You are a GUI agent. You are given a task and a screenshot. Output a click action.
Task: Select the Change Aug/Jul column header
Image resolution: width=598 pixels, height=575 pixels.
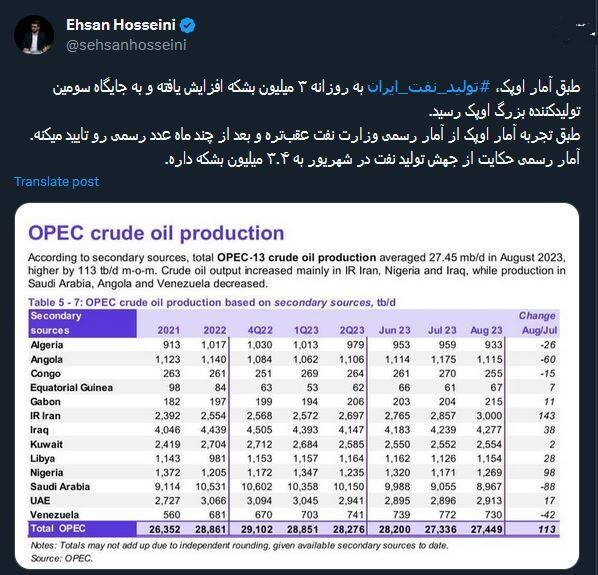tap(539, 323)
